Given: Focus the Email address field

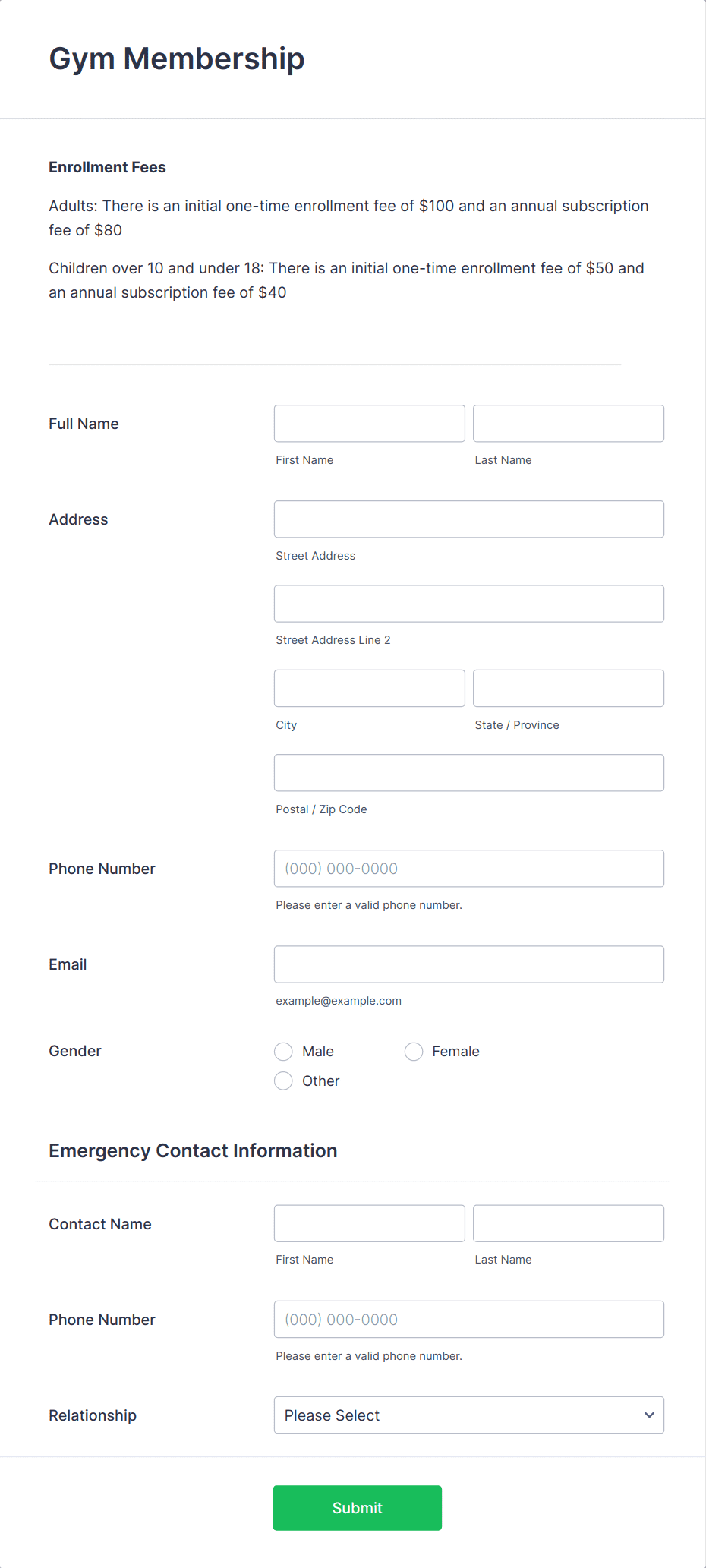Looking at the screenshot, I should click(x=468, y=964).
